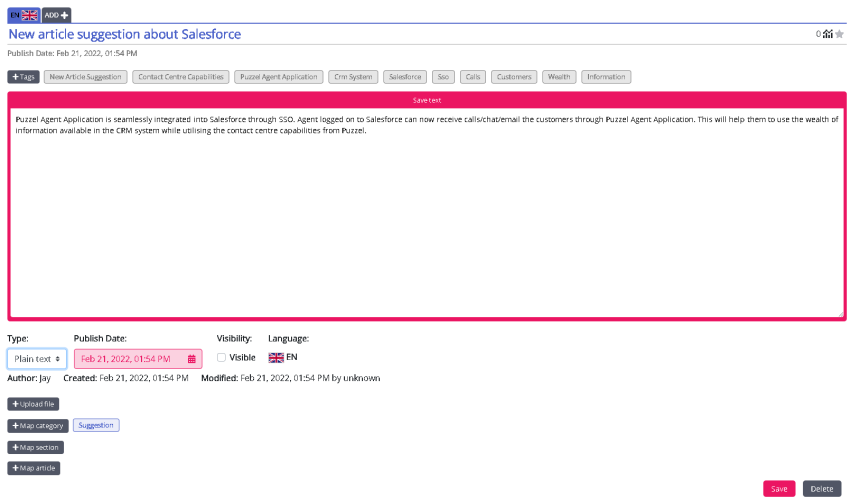The width and height of the screenshot is (851, 500).
Task: Click the Map section button
Action: point(35,447)
